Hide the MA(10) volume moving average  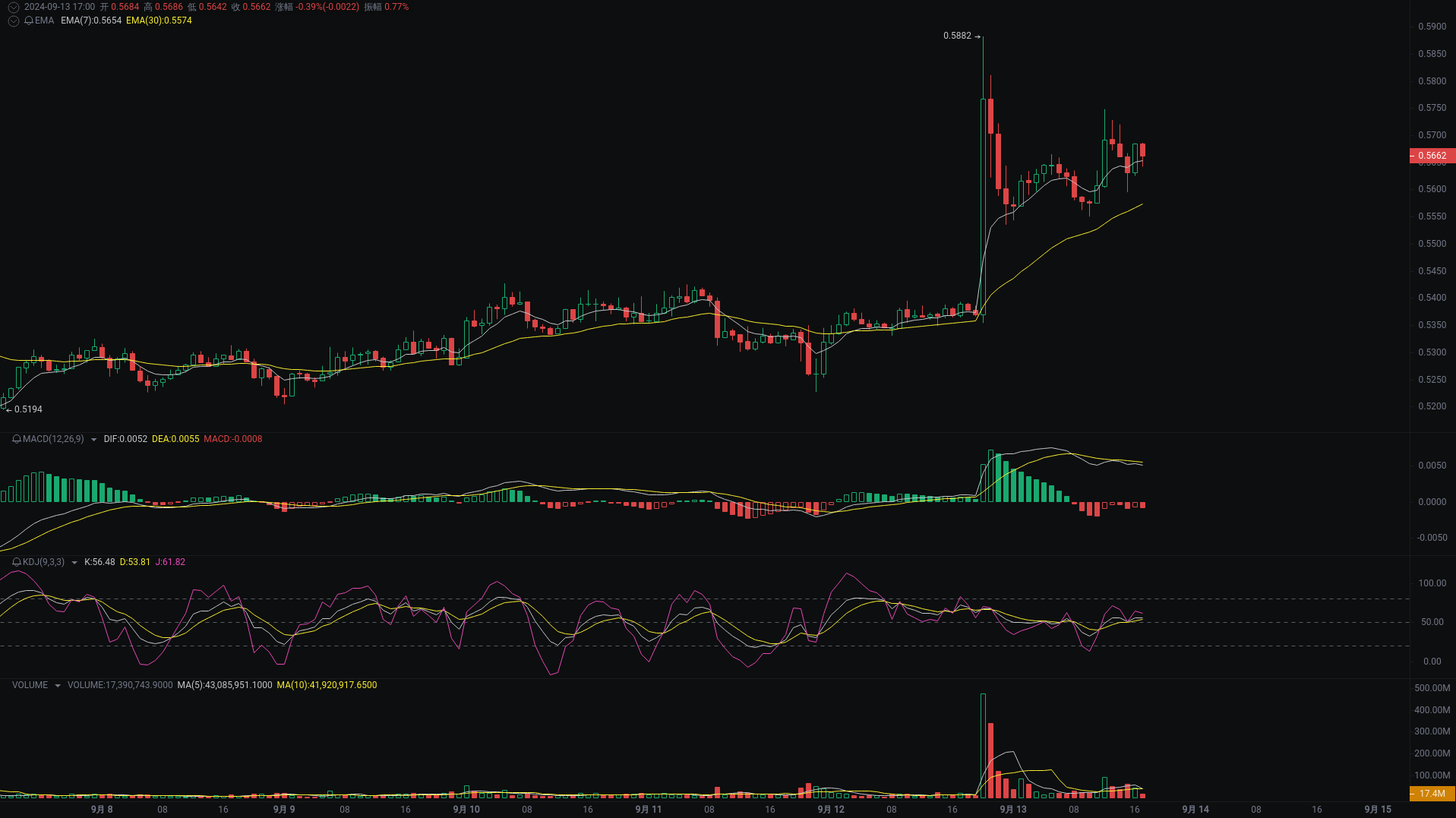click(327, 684)
